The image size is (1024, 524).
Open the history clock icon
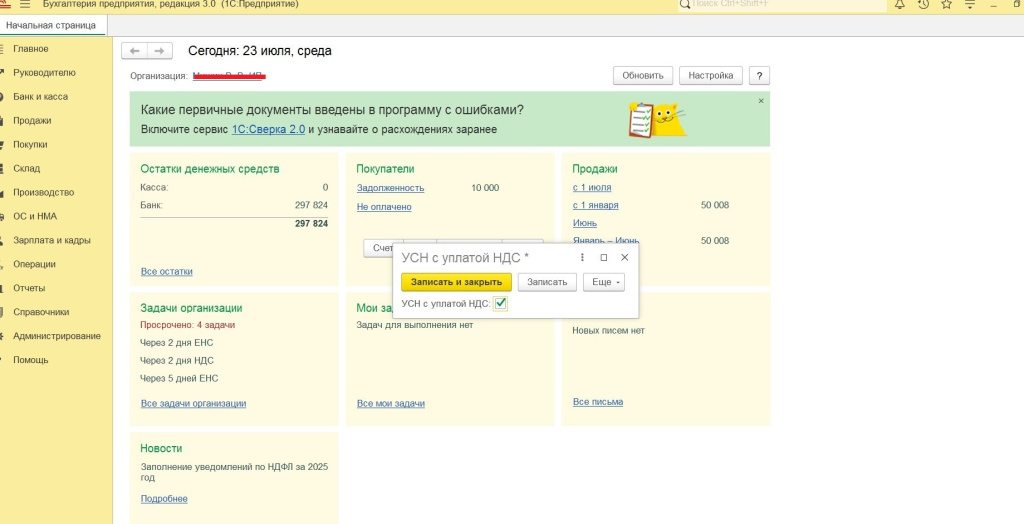tap(923, 5)
